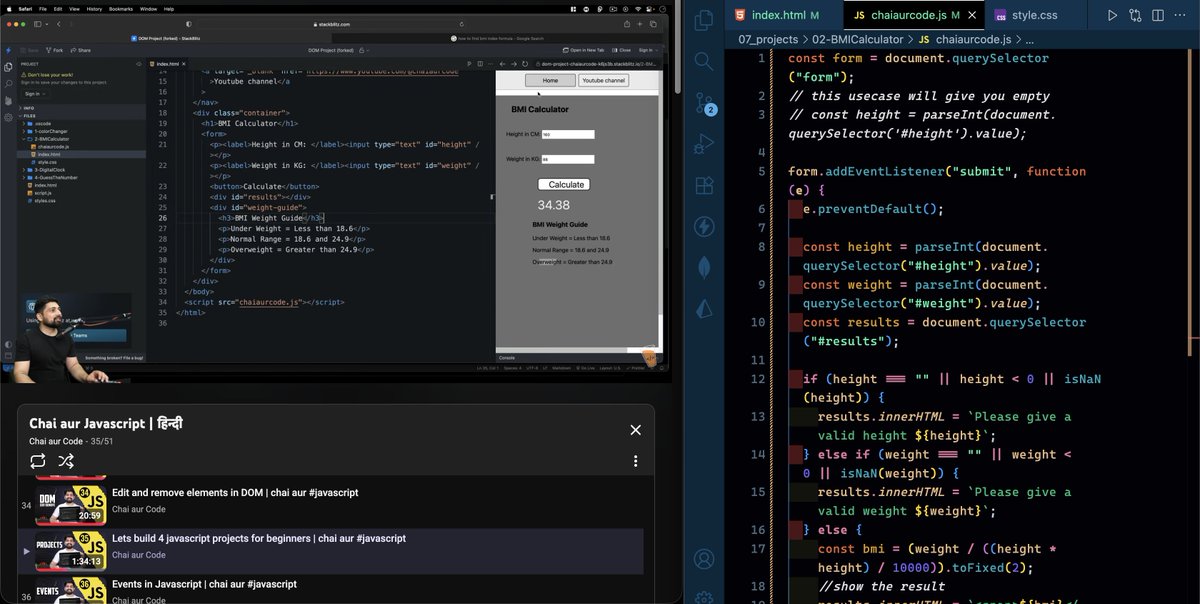Close the chaiaurcode.js tab in VS Code
Image resolution: width=1200 pixels, height=604 pixels.
[972, 16]
